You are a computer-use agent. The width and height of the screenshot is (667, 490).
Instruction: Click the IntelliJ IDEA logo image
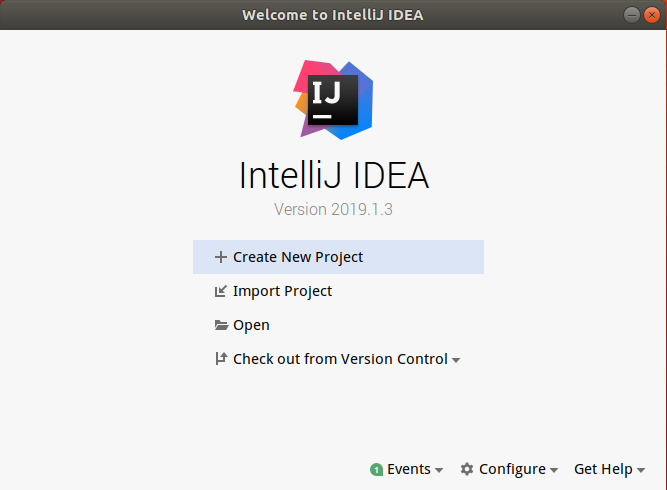click(334, 98)
